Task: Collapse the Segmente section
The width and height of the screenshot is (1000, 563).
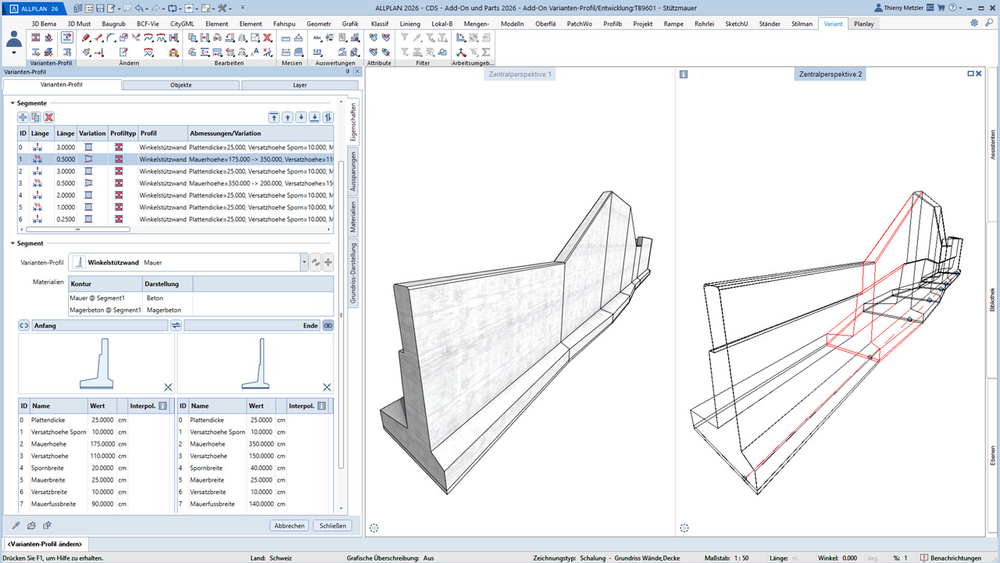Action: click(12, 103)
